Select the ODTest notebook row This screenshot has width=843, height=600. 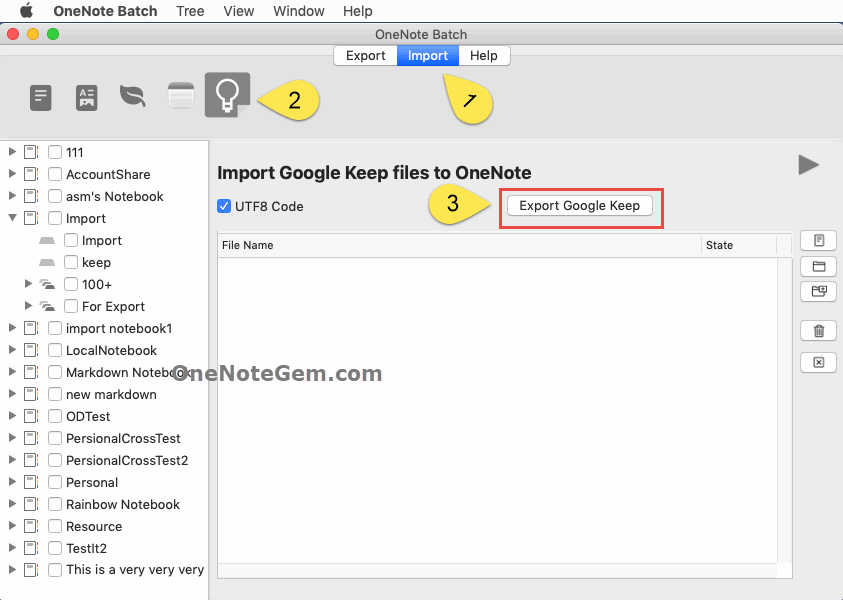click(x=104, y=416)
